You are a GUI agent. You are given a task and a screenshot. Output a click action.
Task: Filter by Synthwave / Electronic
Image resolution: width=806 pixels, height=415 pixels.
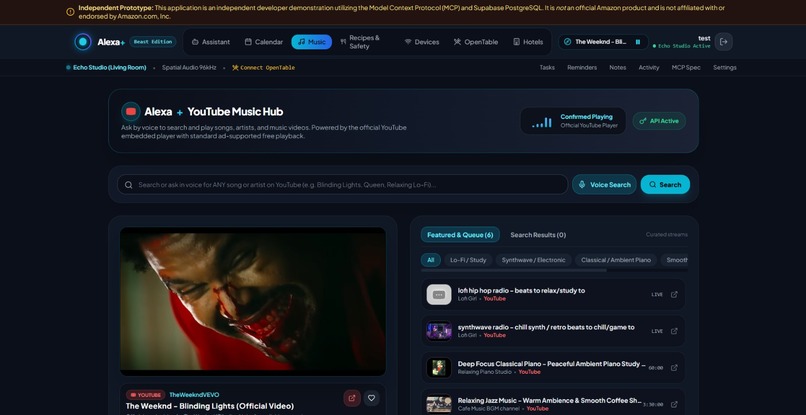click(534, 260)
